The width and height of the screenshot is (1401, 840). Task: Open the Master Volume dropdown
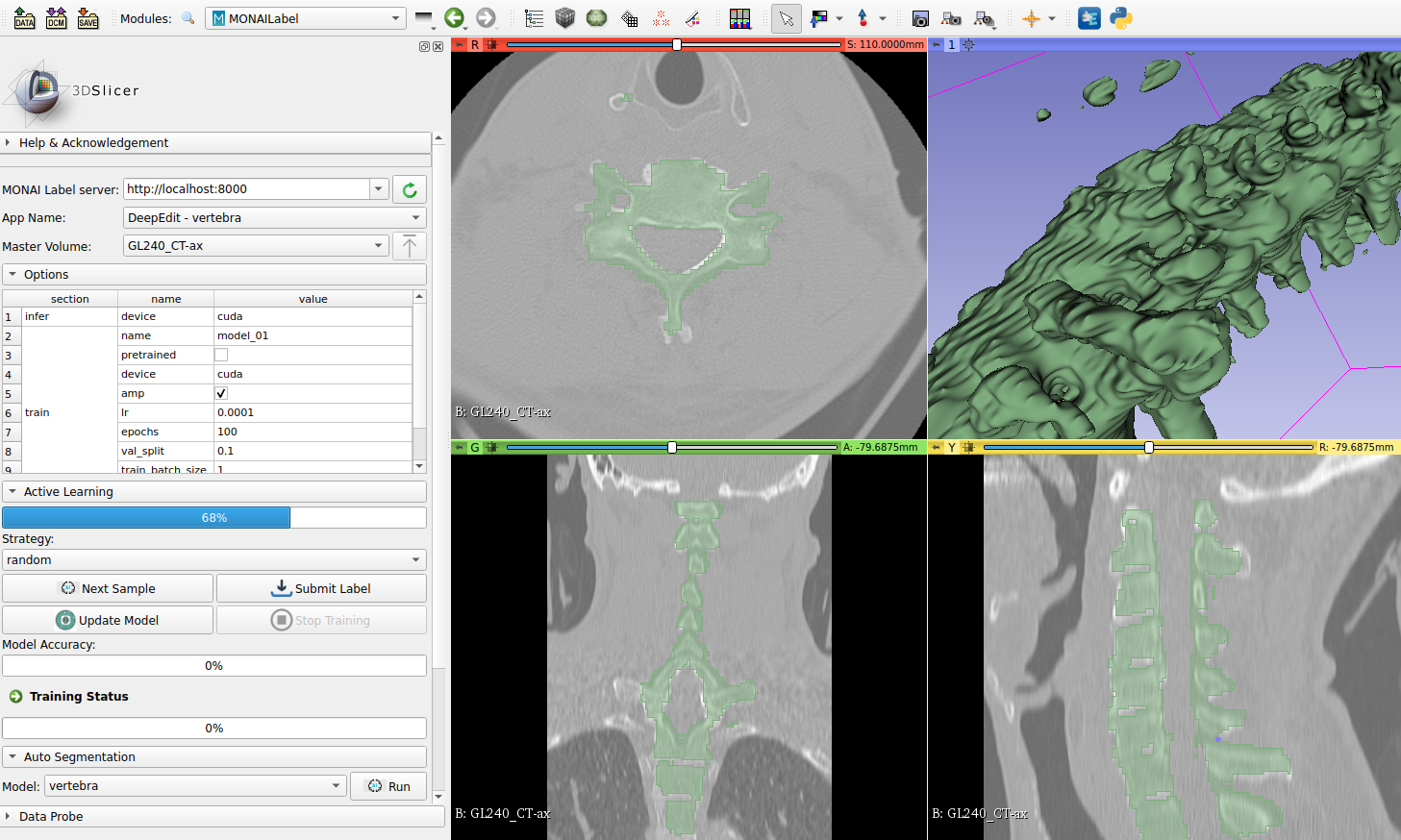[256, 245]
